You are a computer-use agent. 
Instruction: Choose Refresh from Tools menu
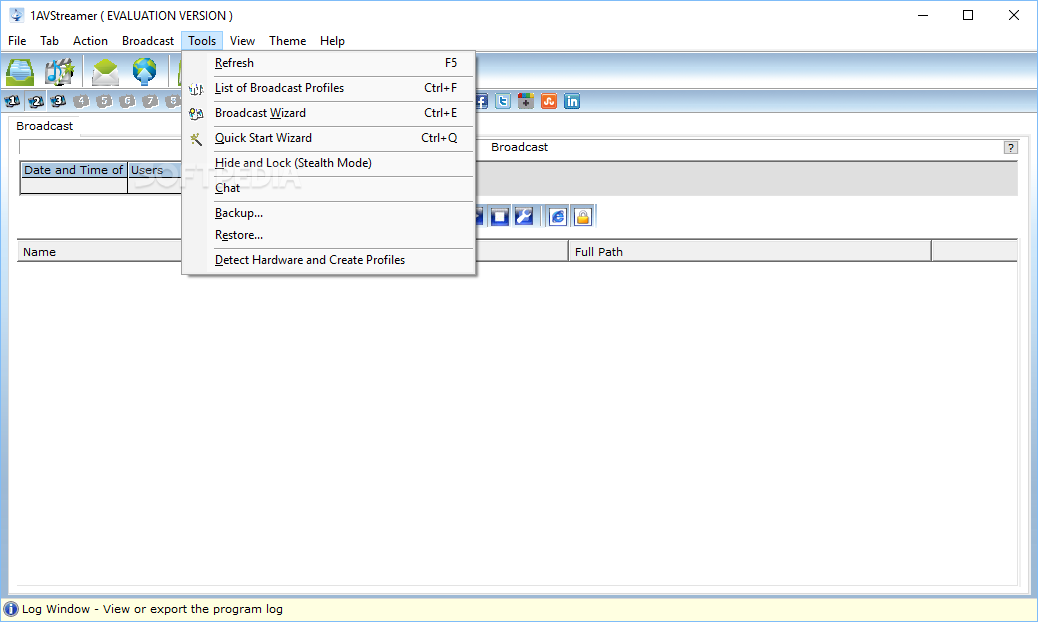click(329, 63)
